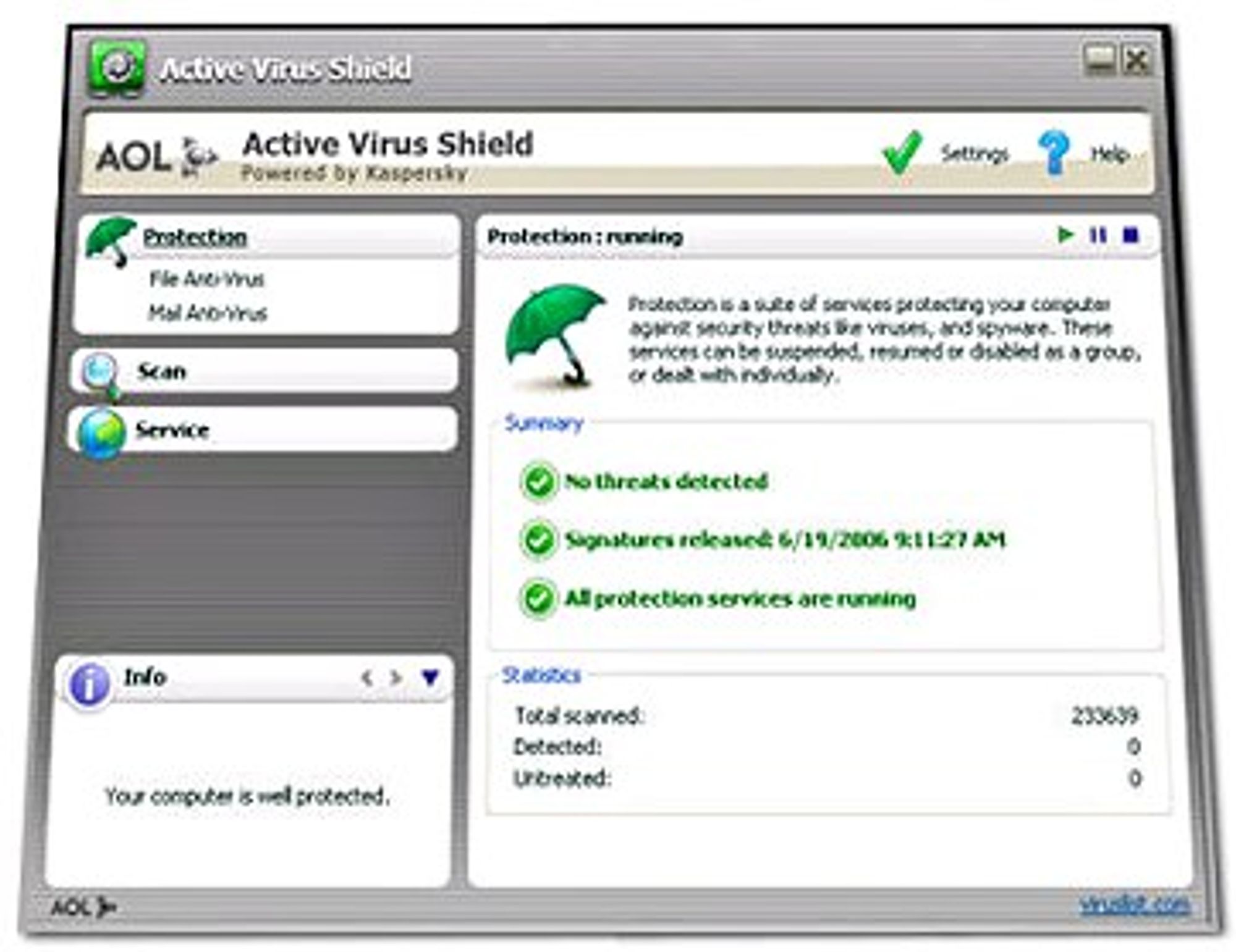Click Your computer is well protected message

(x=247, y=796)
